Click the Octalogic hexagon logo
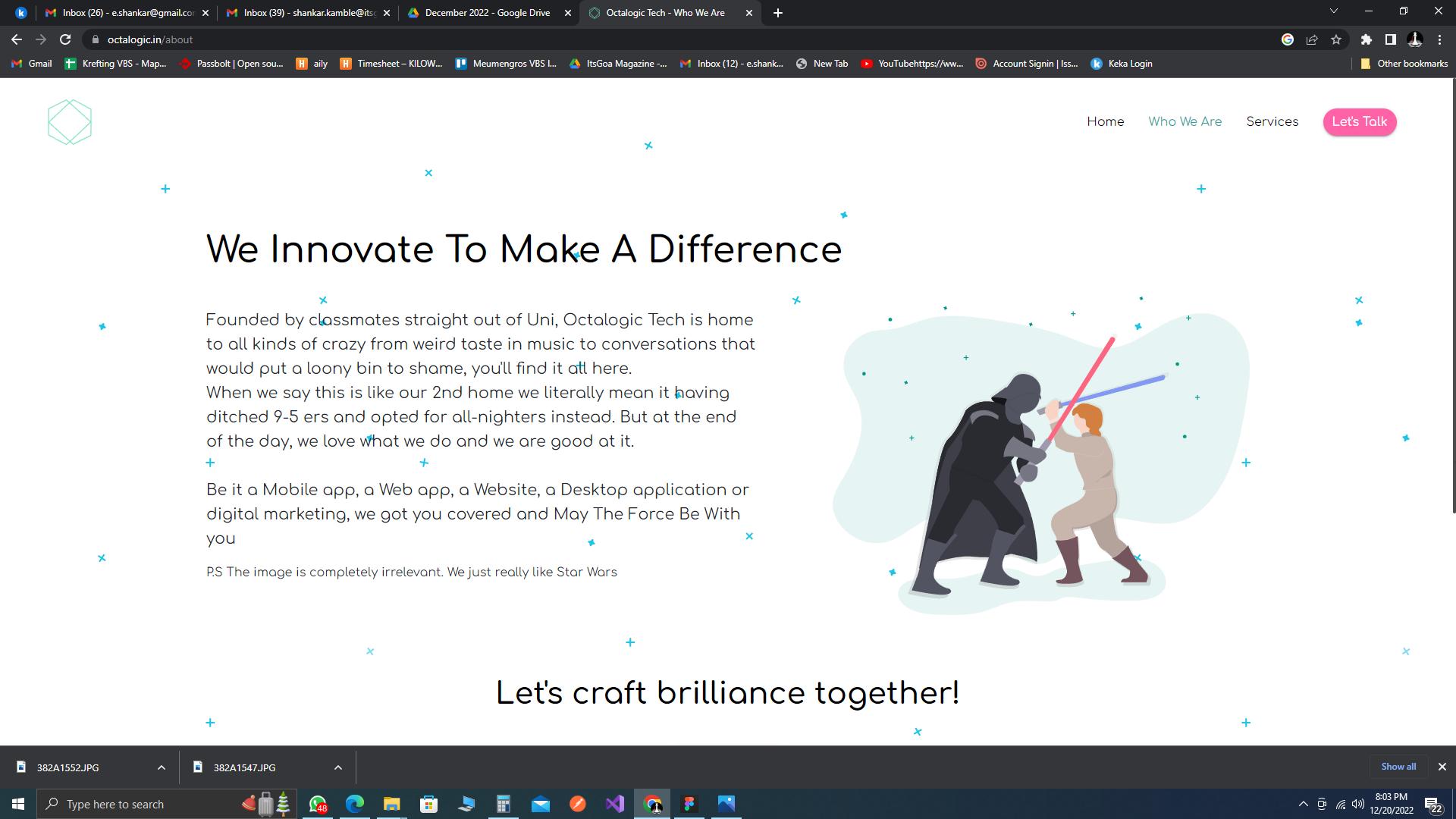 tap(70, 122)
